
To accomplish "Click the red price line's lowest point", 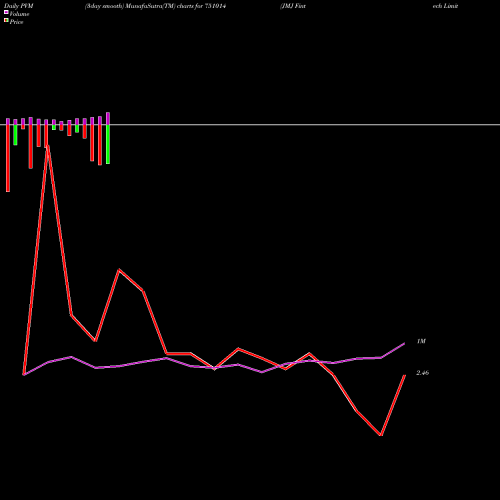I will pyautogui.click(x=381, y=435).
